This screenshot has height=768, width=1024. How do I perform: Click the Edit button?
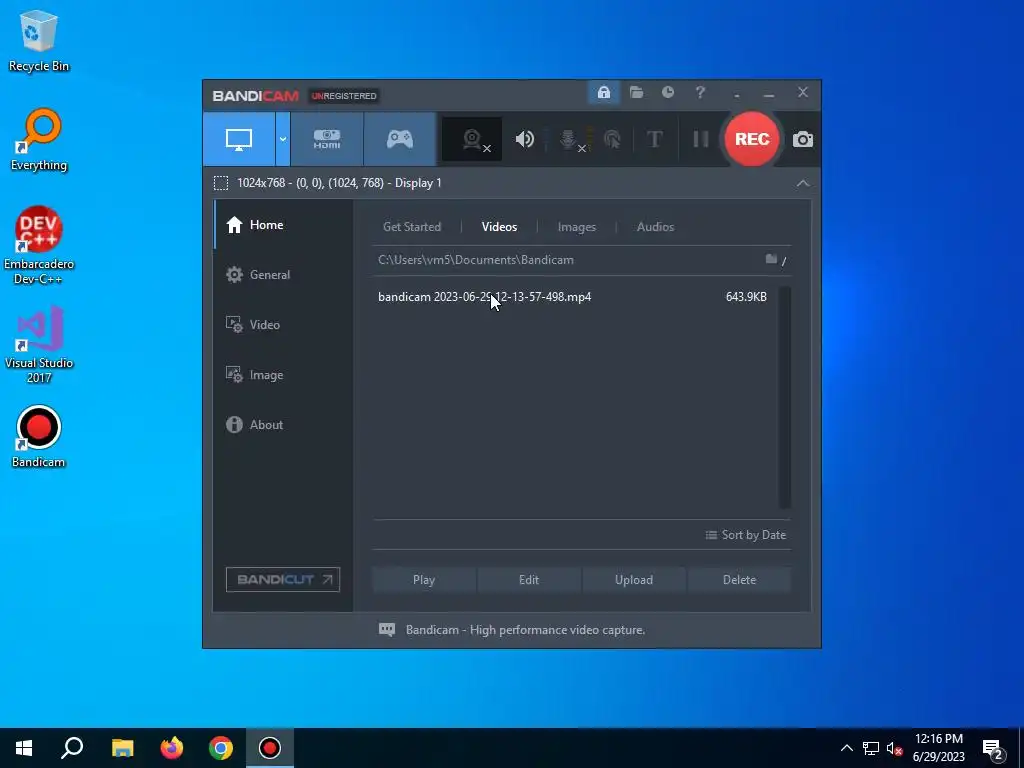coord(529,580)
